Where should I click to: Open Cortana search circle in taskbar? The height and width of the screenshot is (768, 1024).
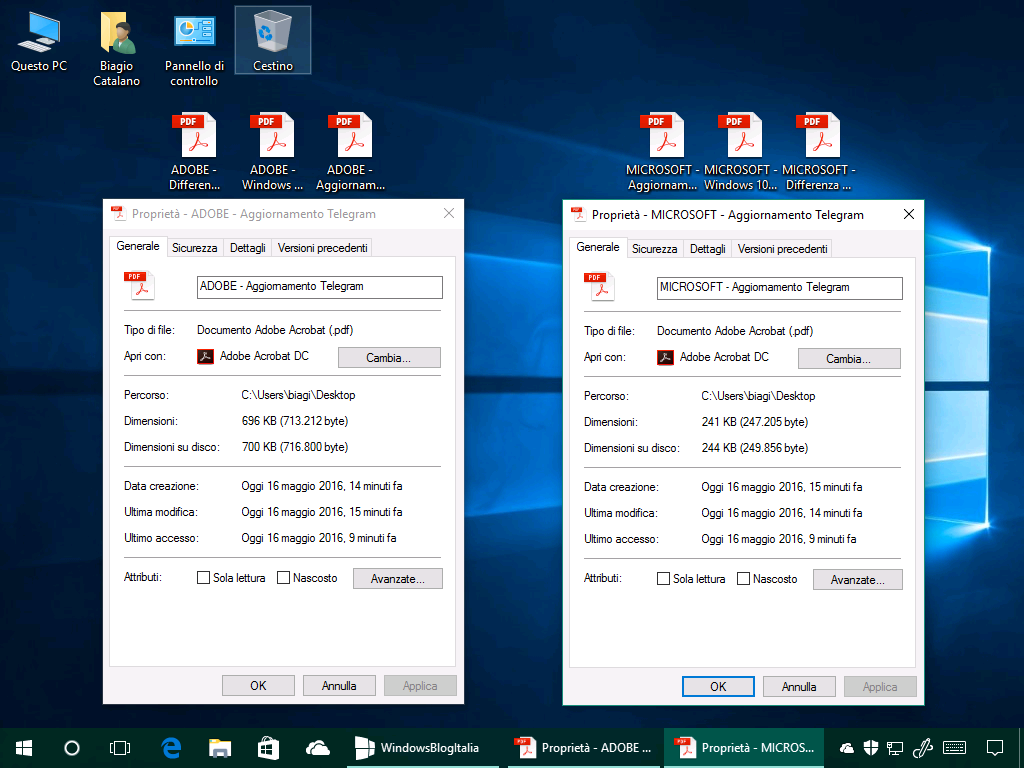[72, 748]
